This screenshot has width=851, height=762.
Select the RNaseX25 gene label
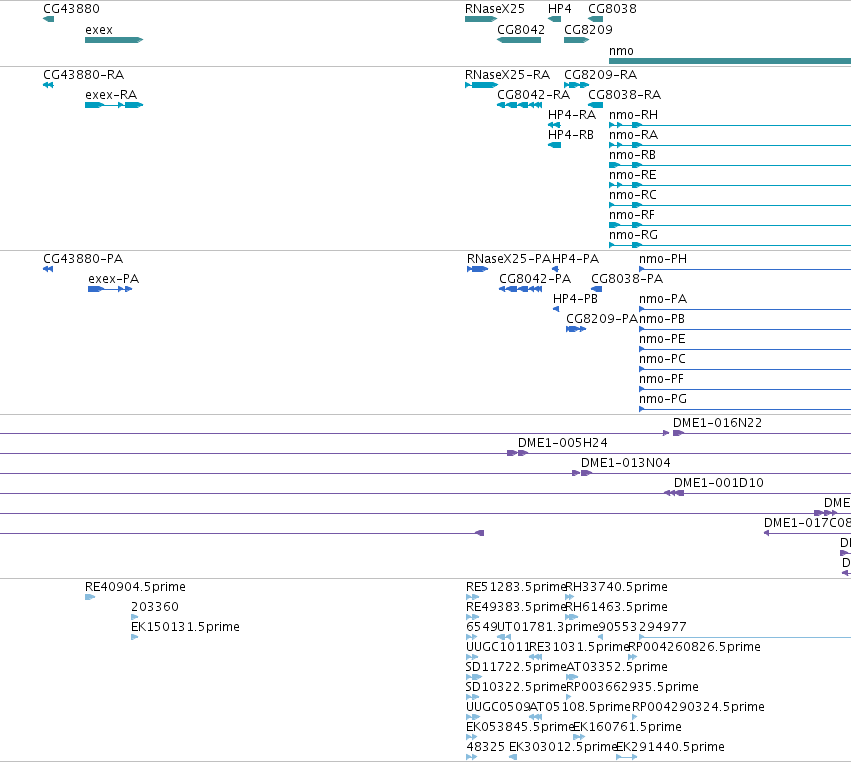(494, 9)
